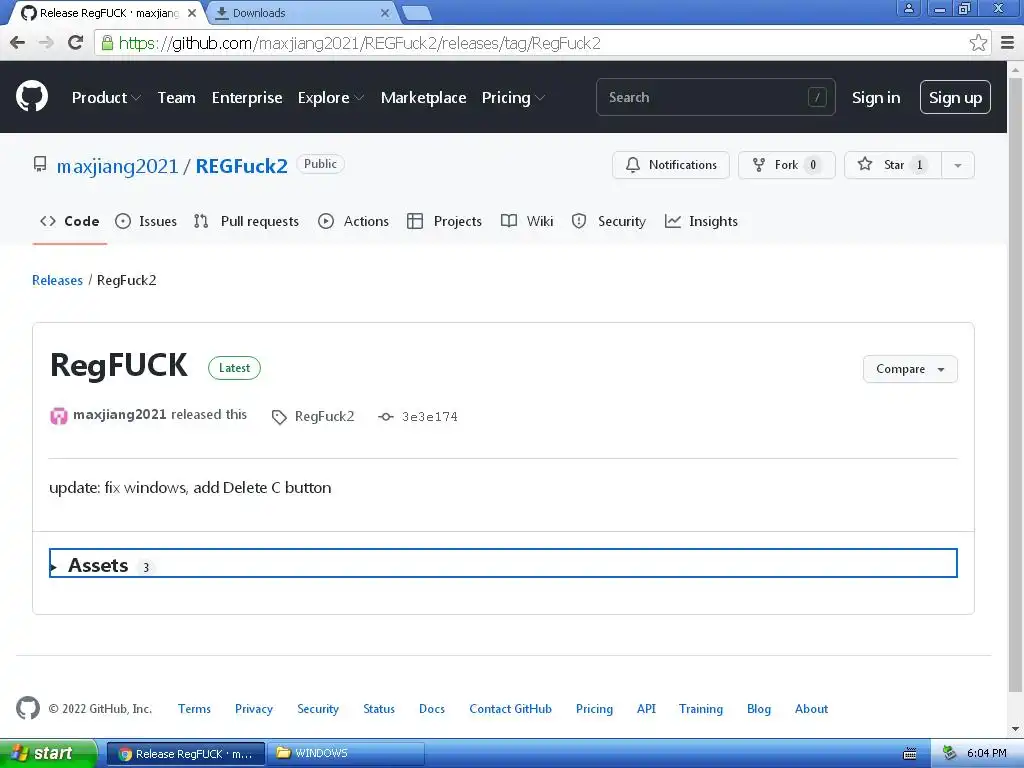The image size is (1024, 768).
Task: Click the Release RegFUCK Chrome taskbar button
Action: click(185, 754)
